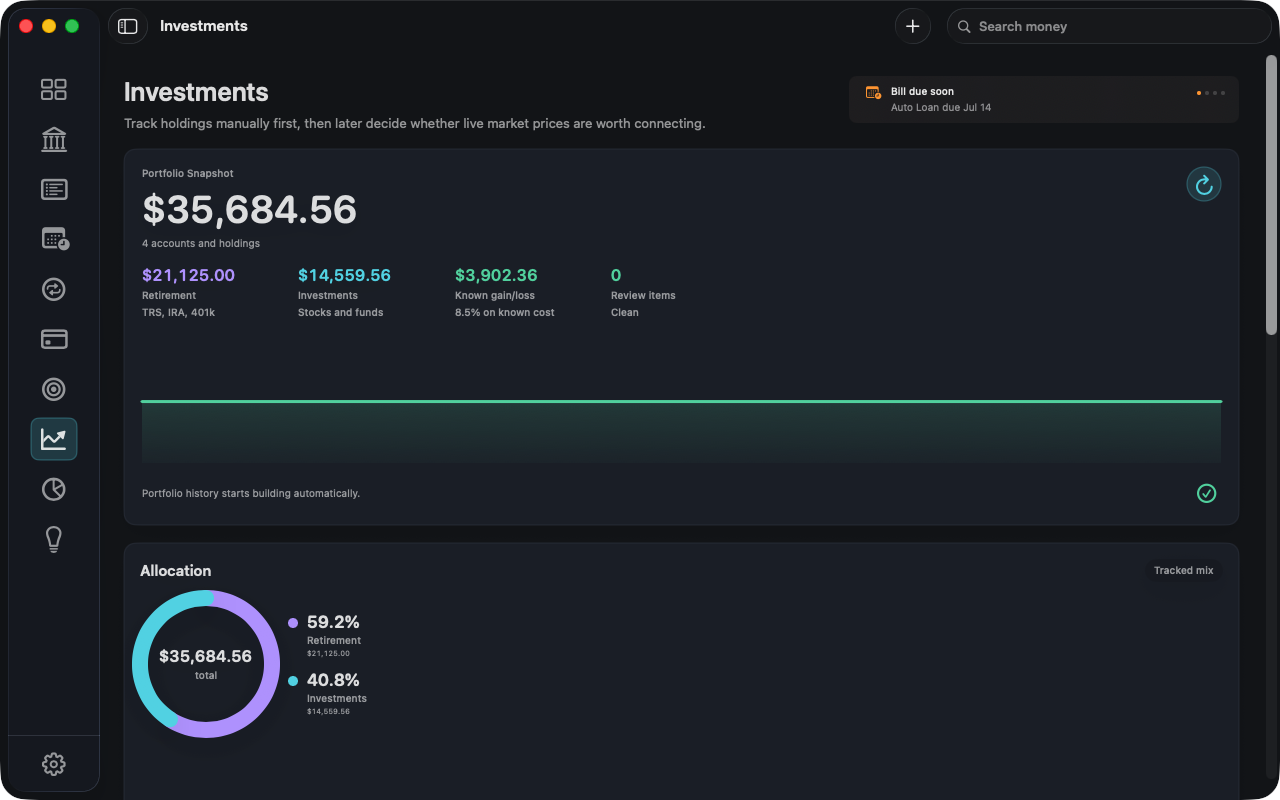This screenshot has width=1280, height=800.
Task: Click the portfolio history green line chart
Action: click(x=681, y=431)
